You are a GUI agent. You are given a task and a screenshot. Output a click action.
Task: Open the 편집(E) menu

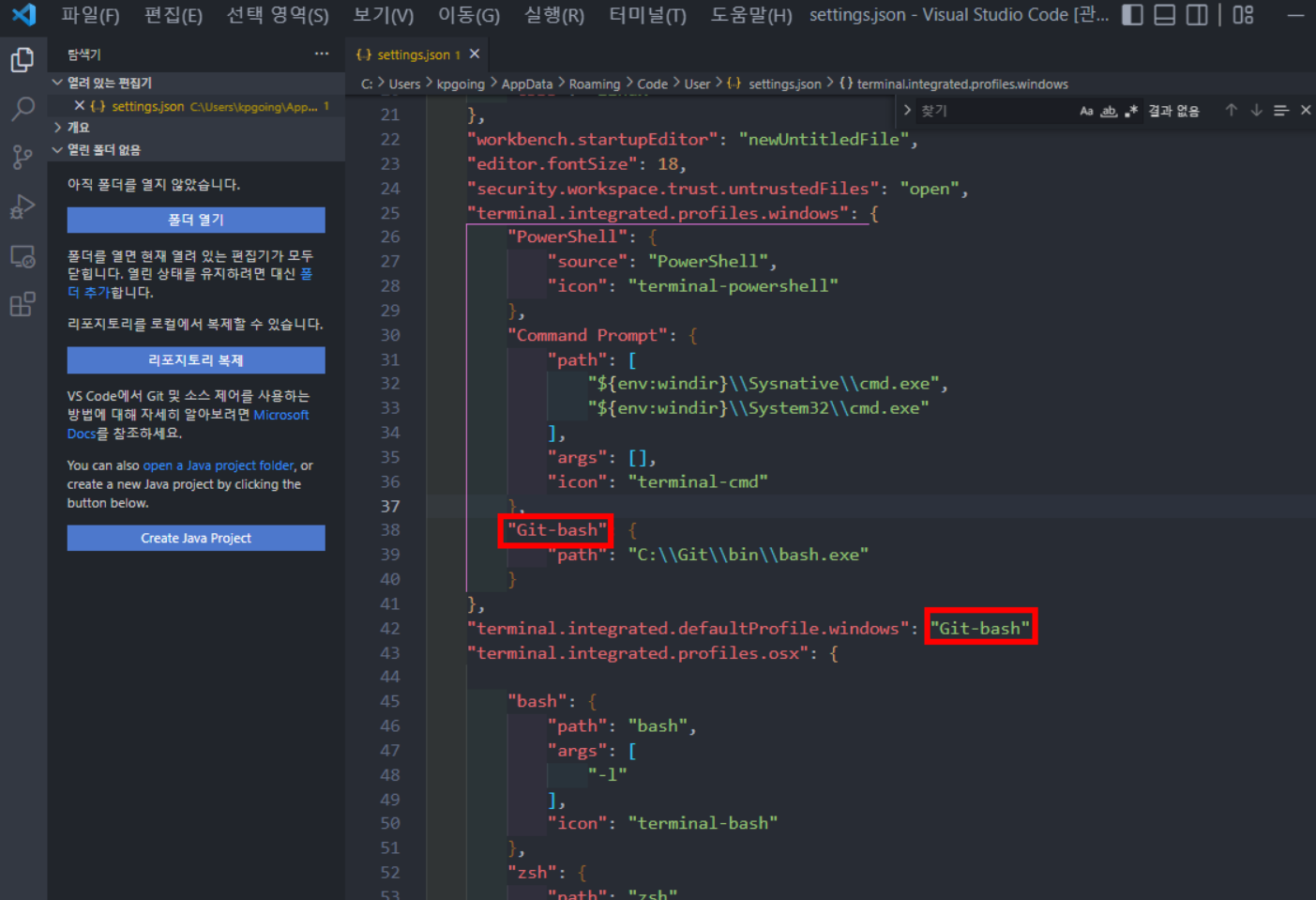click(x=174, y=15)
